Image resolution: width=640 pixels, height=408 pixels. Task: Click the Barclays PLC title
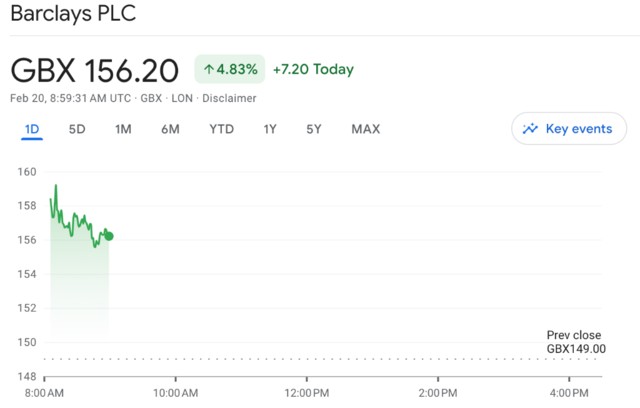(x=73, y=15)
